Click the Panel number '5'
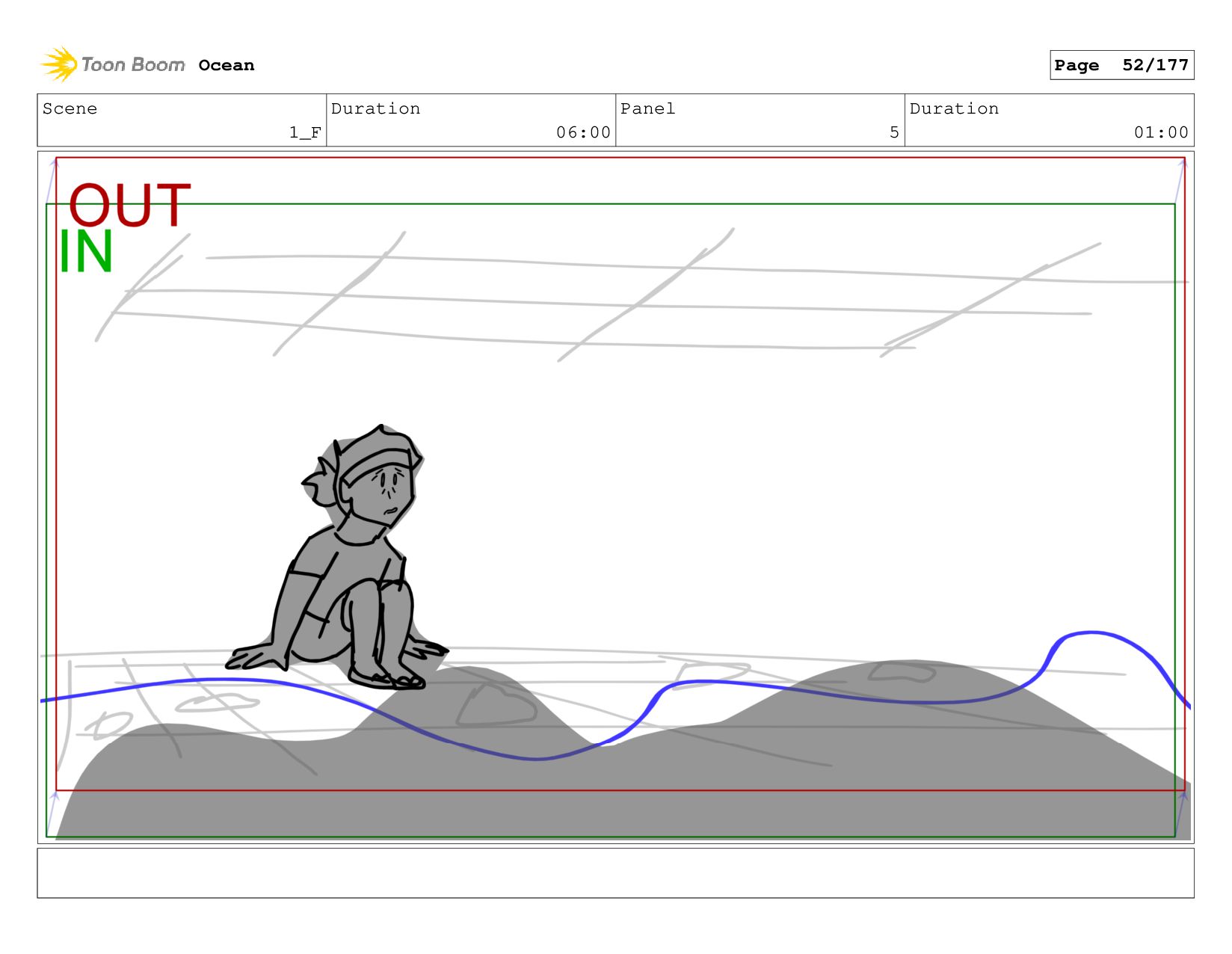 coord(894,132)
